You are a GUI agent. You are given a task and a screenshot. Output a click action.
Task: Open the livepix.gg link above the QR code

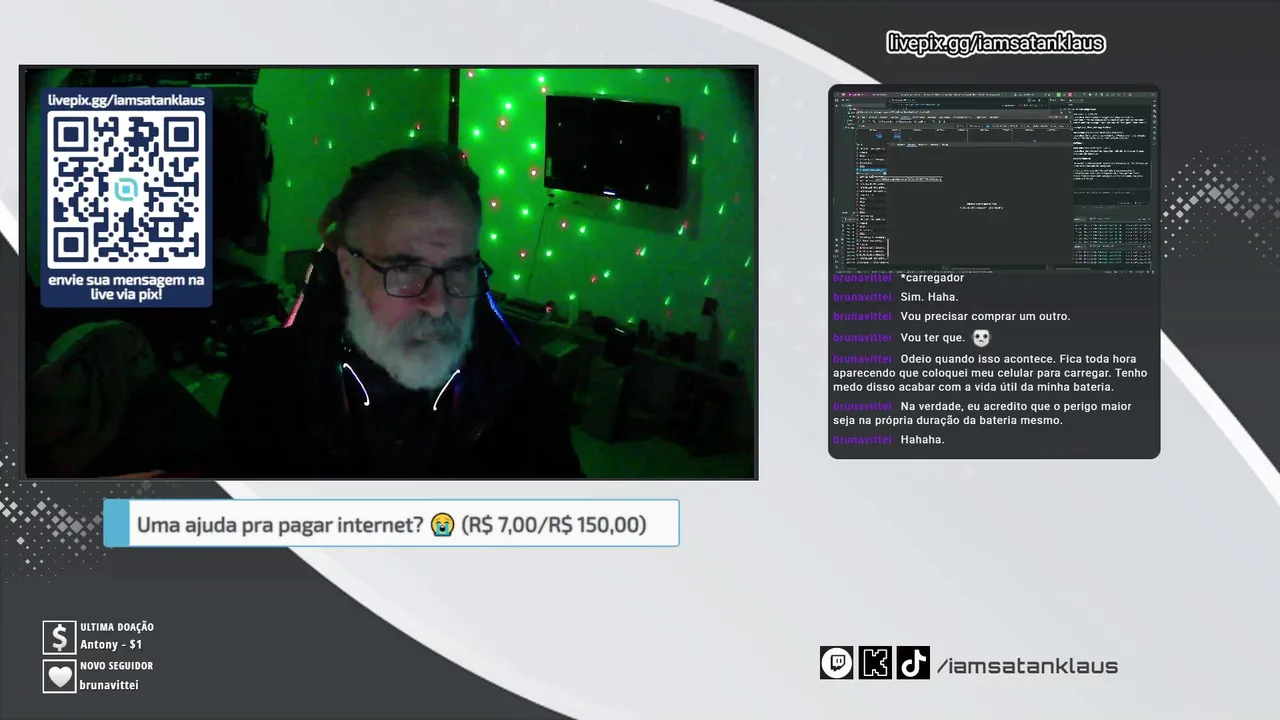coord(126,100)
